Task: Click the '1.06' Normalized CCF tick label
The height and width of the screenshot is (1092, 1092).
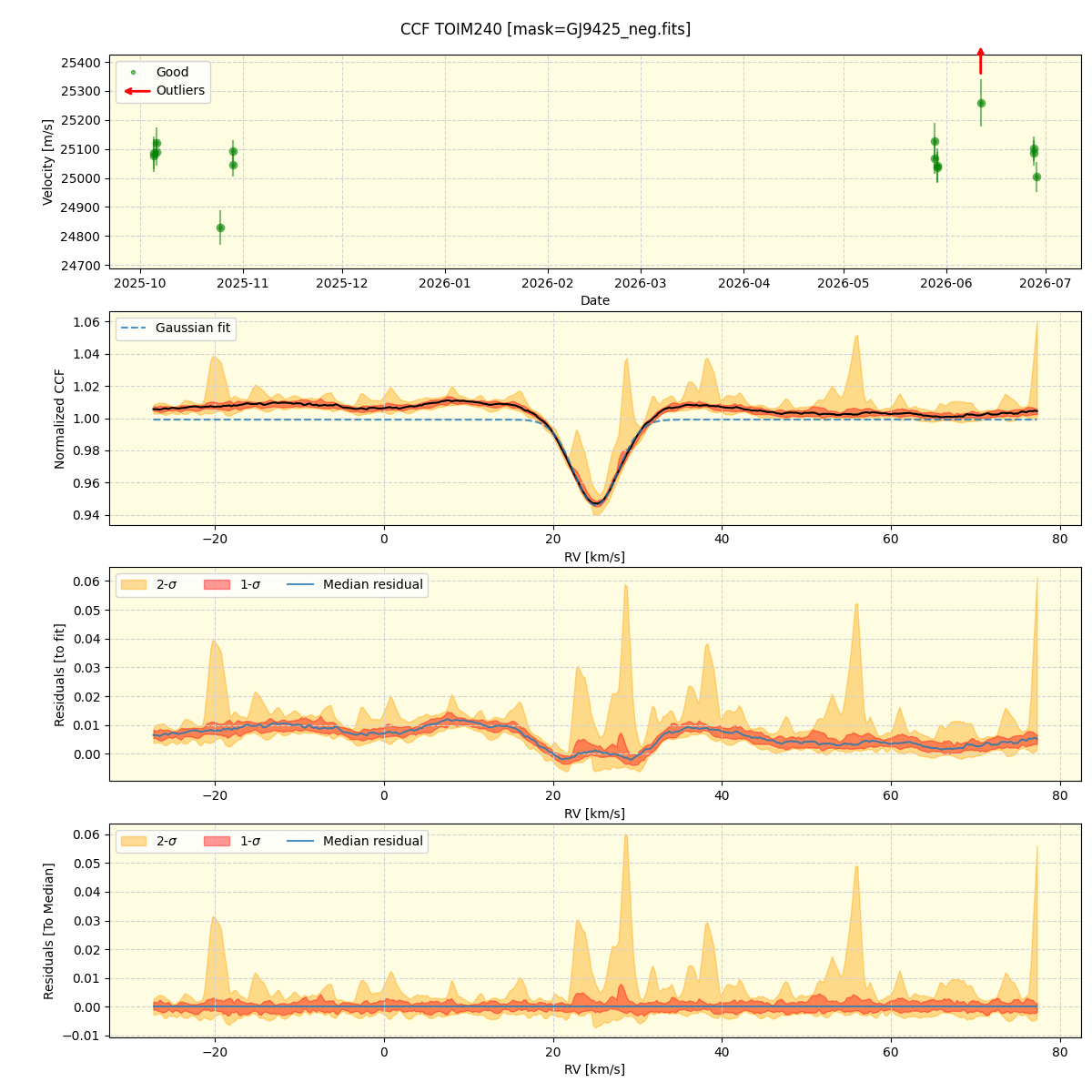Action: point(88,322)
